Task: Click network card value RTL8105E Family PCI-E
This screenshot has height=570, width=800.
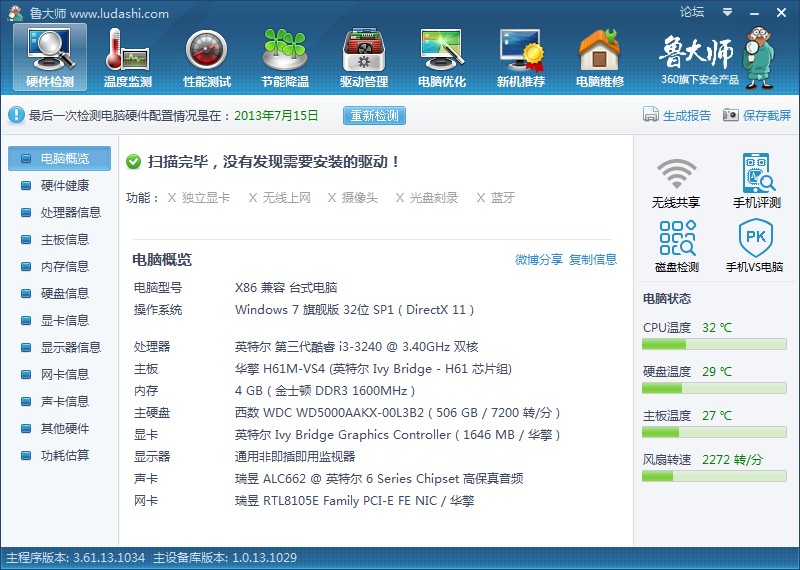Action: coord(355,501)
